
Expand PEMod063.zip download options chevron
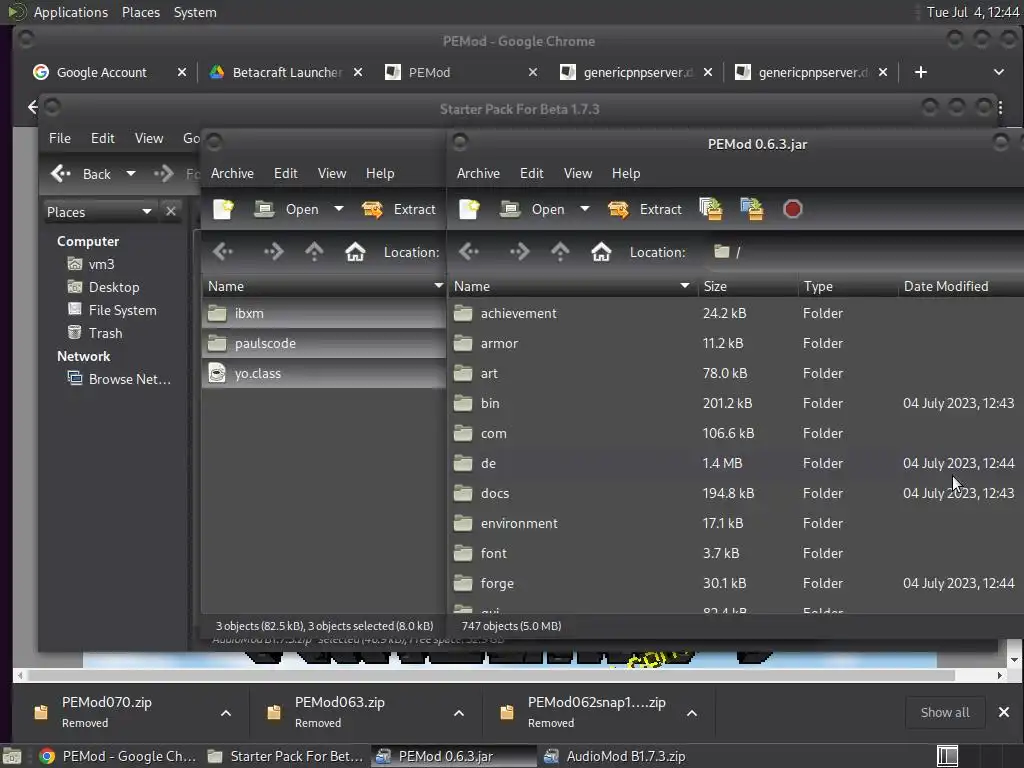tap(459, 713)
